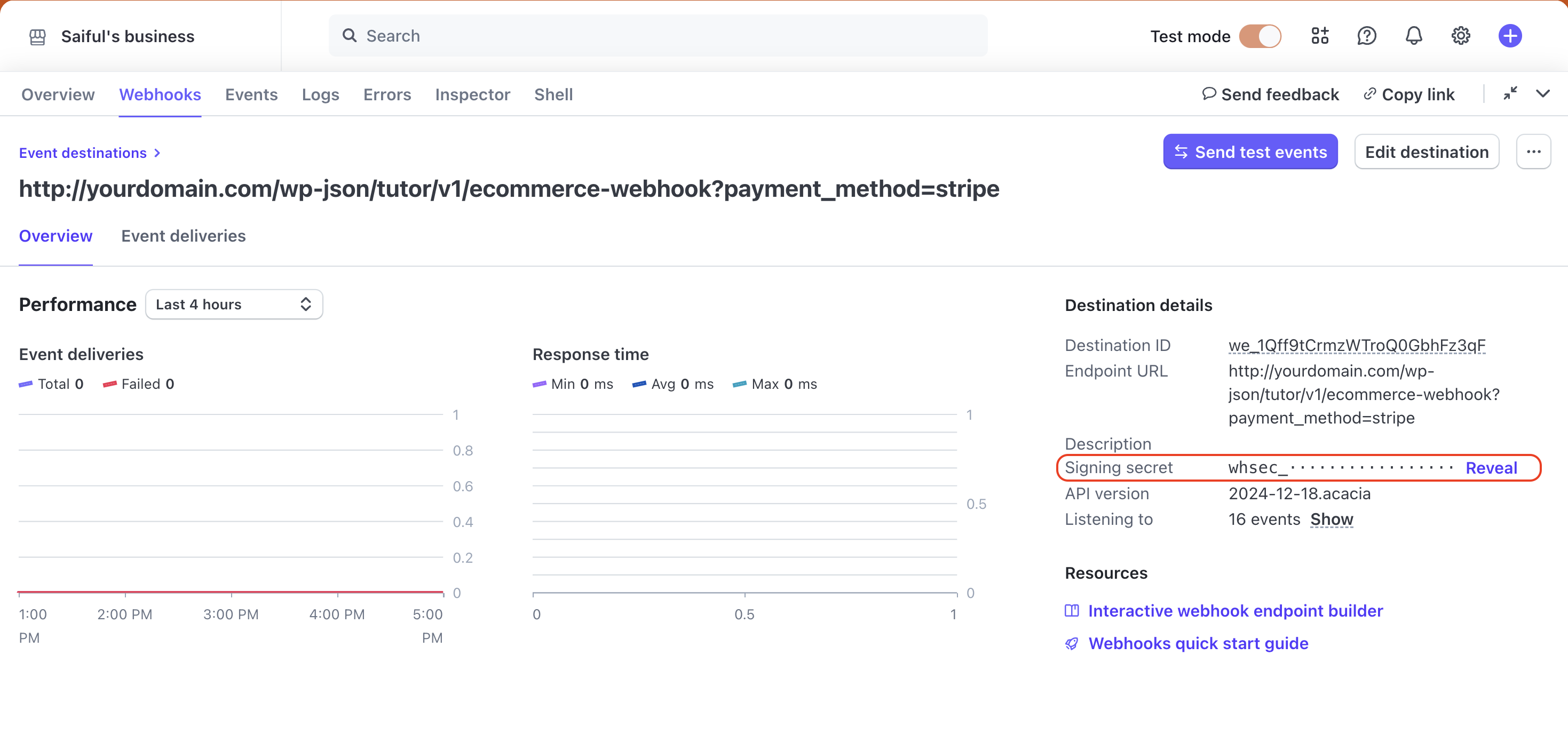This screenshot has width=1568, height=751.
Task: Click the expand/fullscreen icon
Action: [x=1511, y=94]
